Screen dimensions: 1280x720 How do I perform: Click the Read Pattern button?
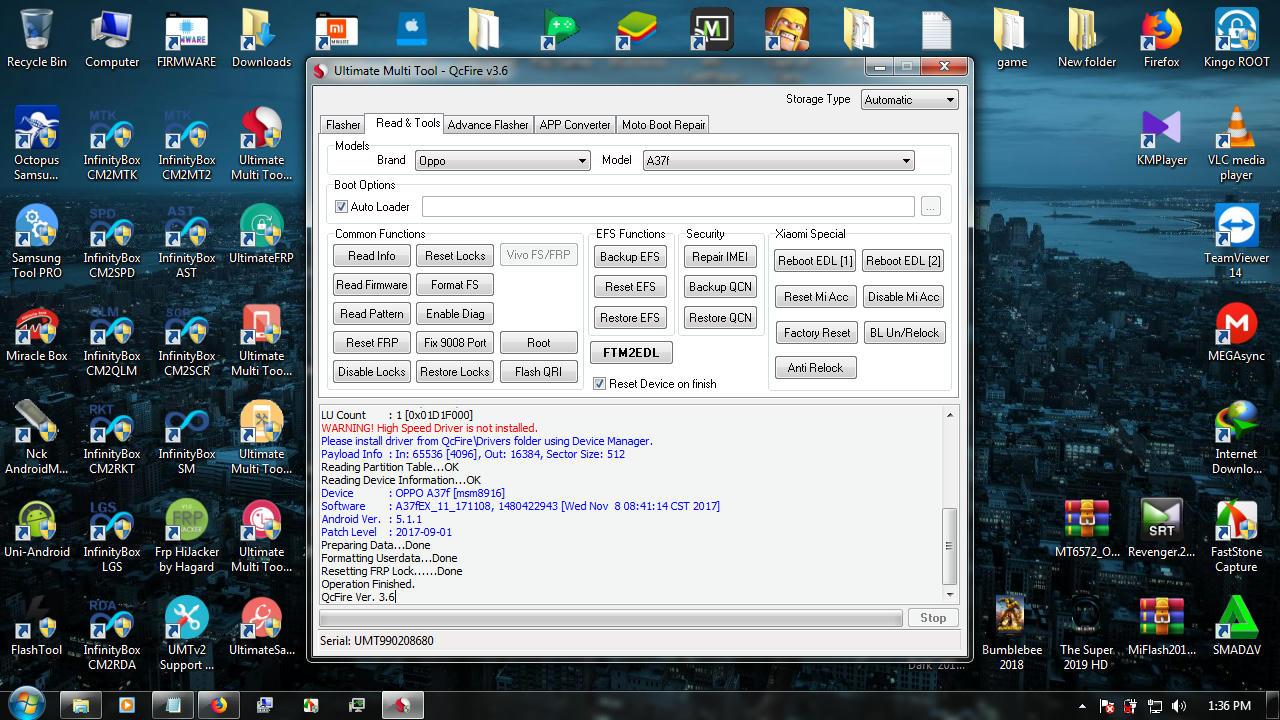click(372, 314)
